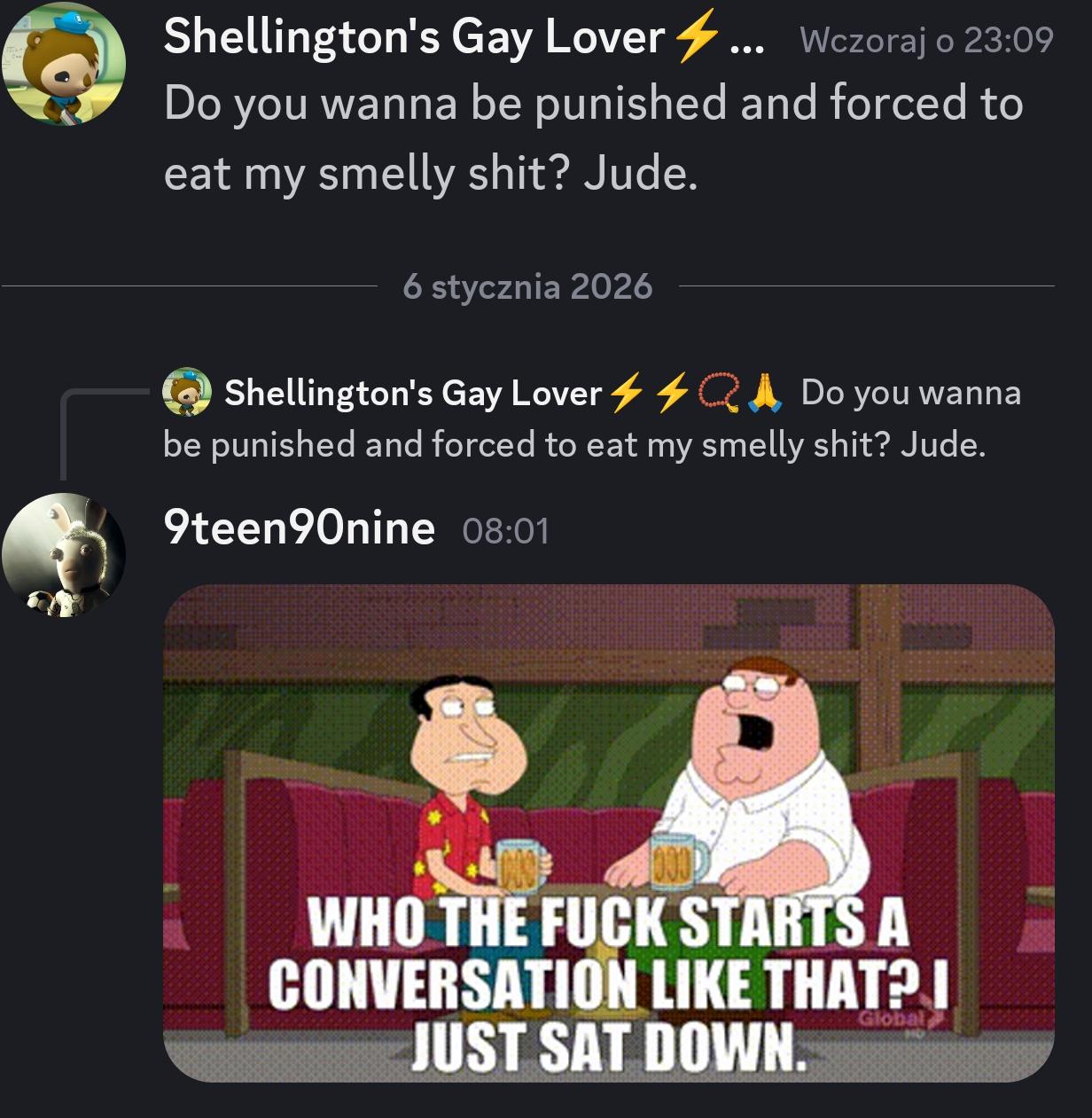This screenshot has width=1092, height=1118.
Task: Tap the small reply-preview avatar icon
Action: [187, 393]
